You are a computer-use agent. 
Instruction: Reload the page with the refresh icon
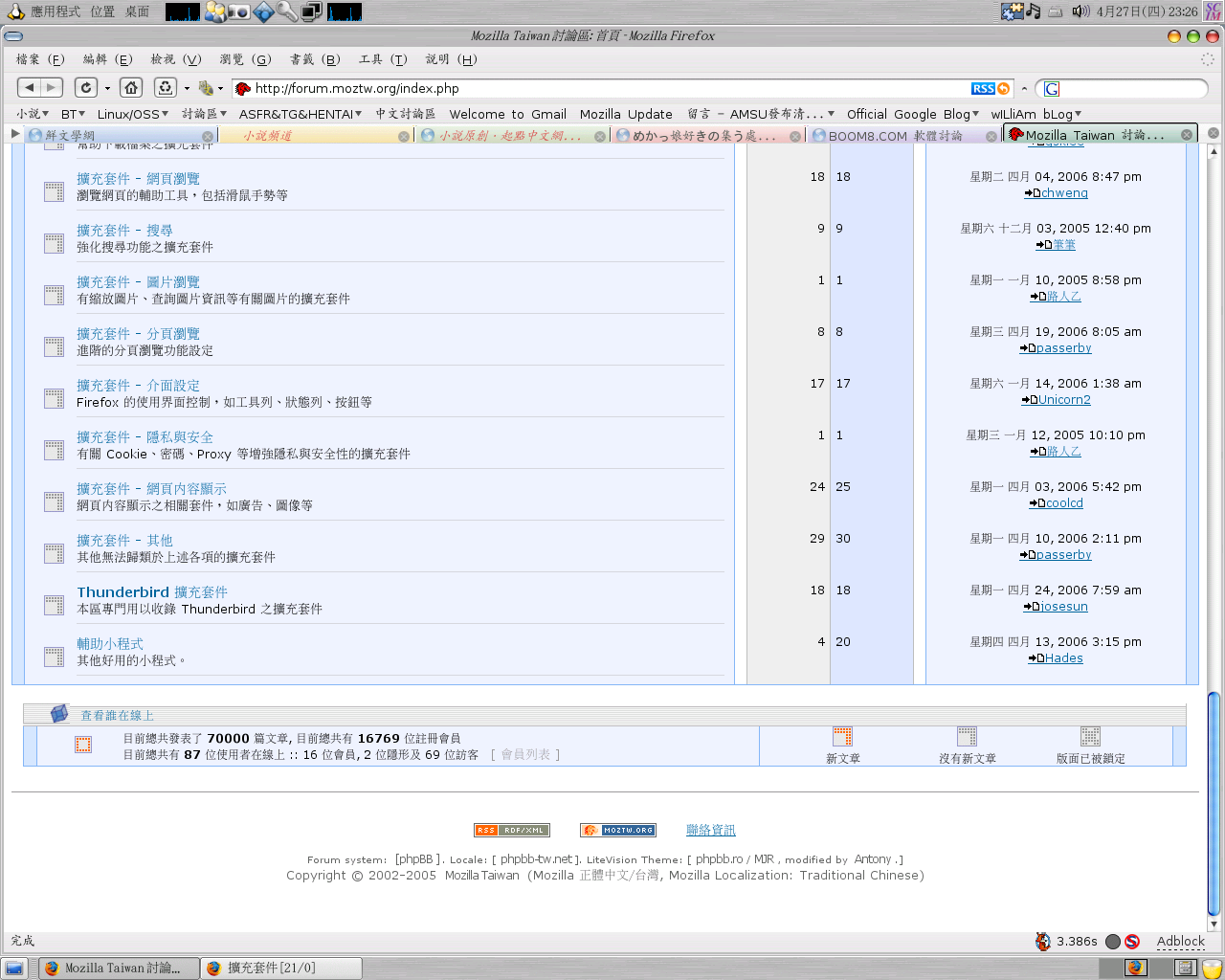pos(86,87)
